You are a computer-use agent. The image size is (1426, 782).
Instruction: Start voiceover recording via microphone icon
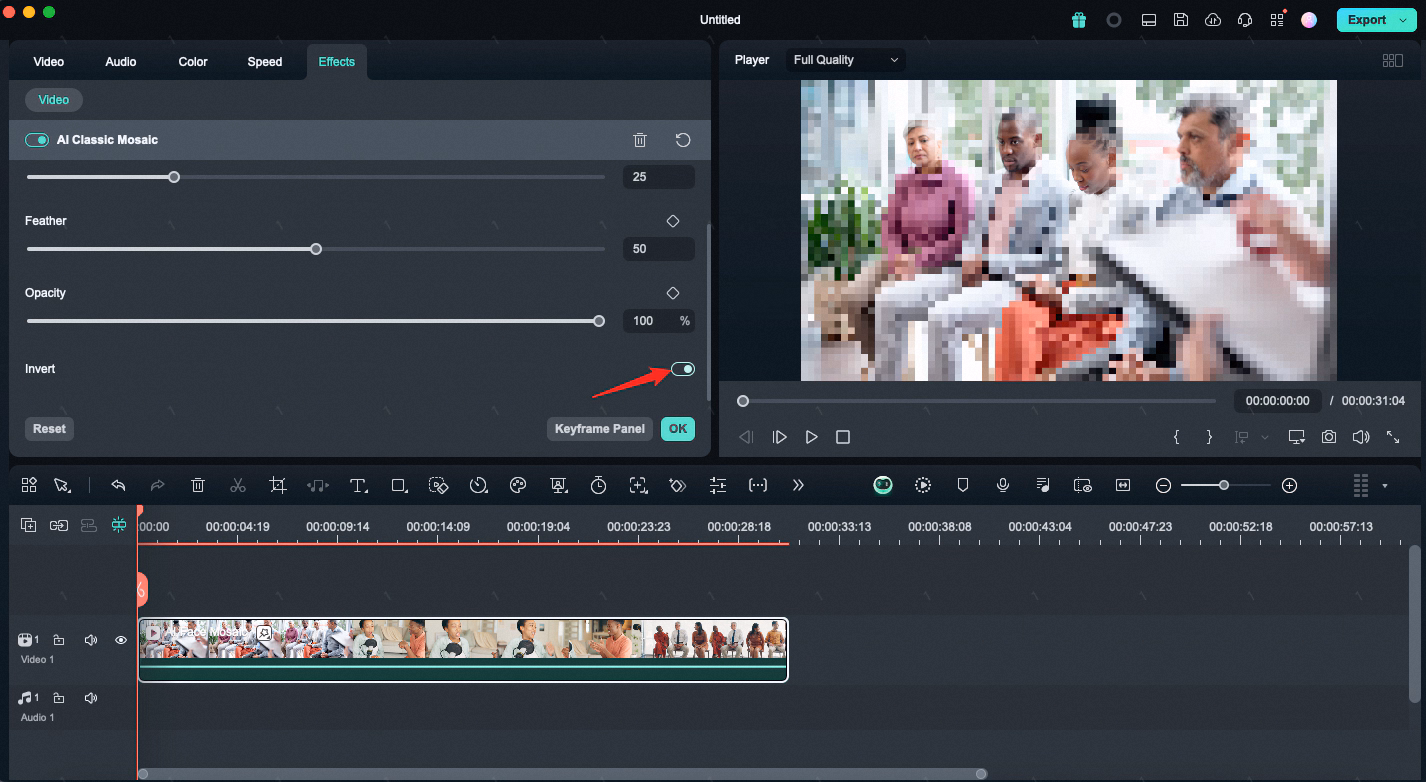1003,485
